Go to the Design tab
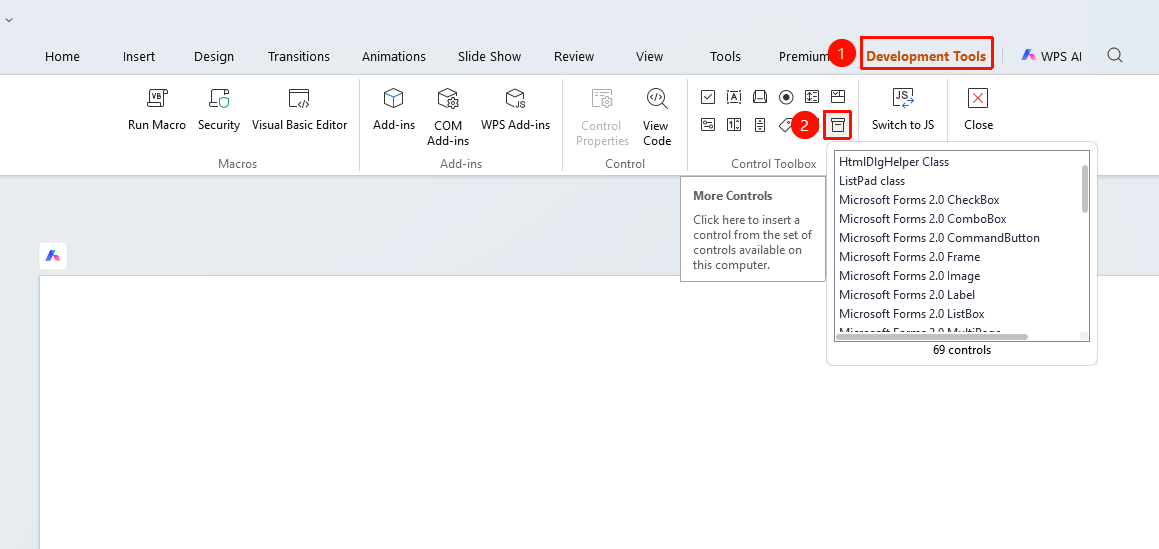The image size is (1159, 549). click(214, 56)
